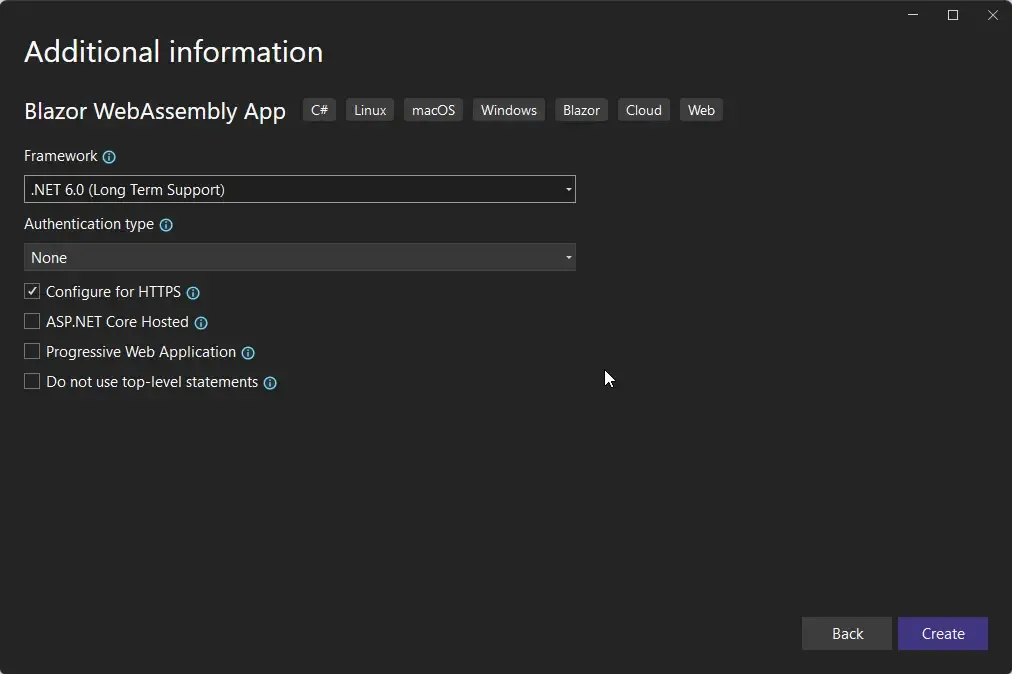Enable Do not use top-level statements

click(x=31, y=381)
